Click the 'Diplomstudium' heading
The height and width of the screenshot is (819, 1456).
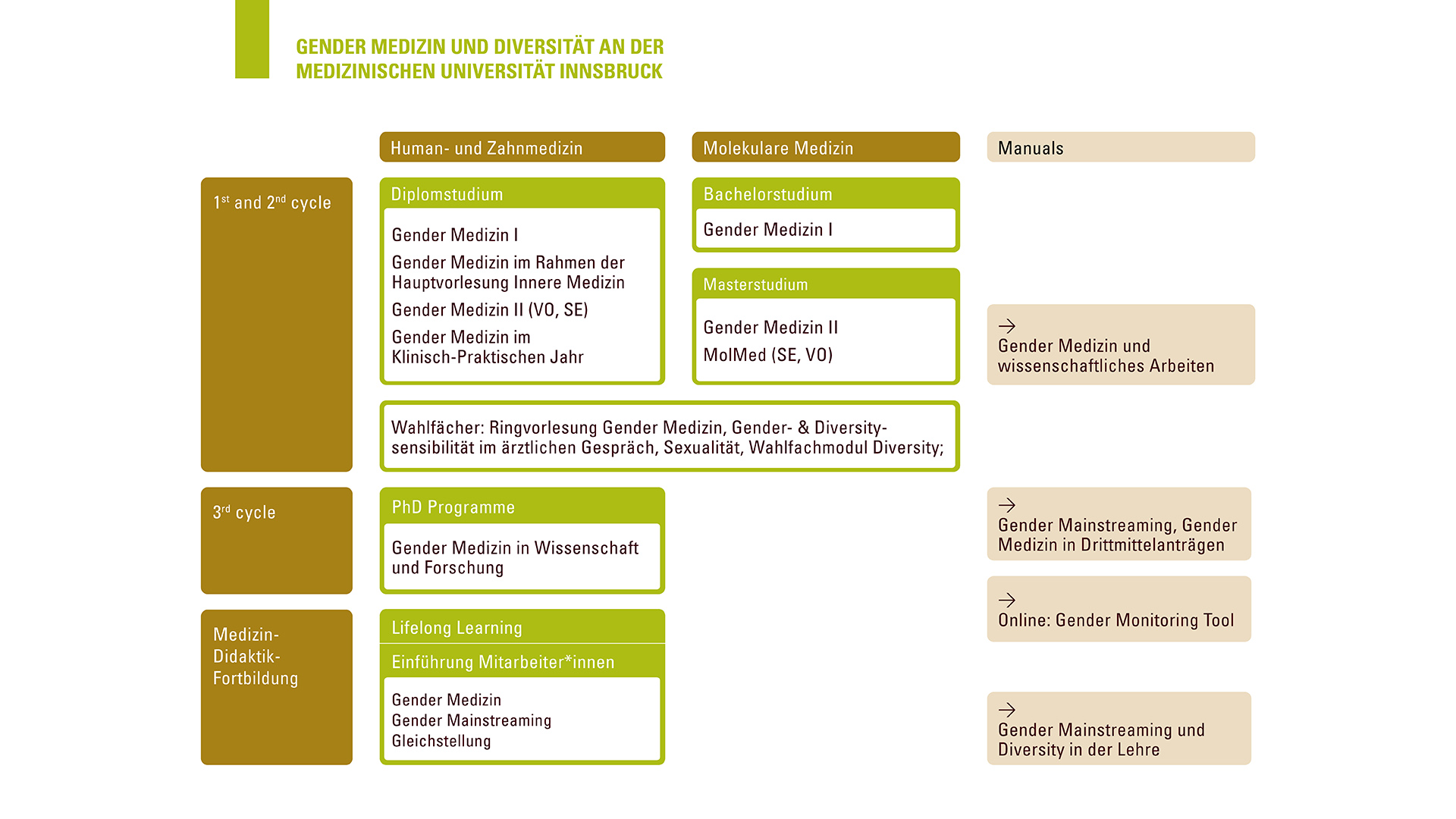(447, 194)
